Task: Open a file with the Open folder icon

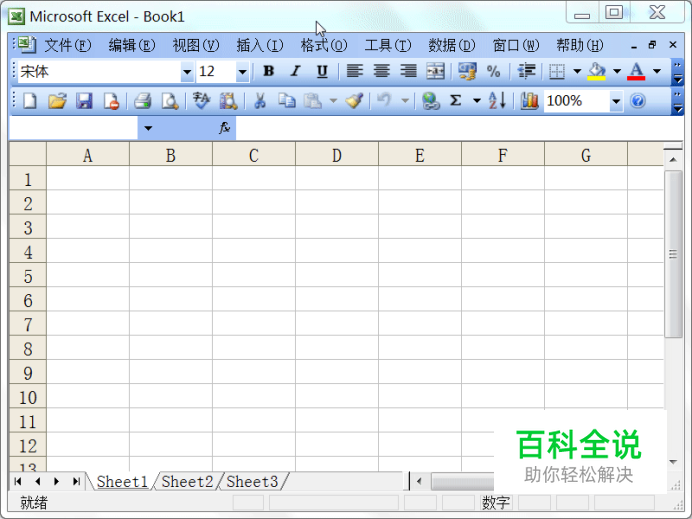Action: point(57,101)
